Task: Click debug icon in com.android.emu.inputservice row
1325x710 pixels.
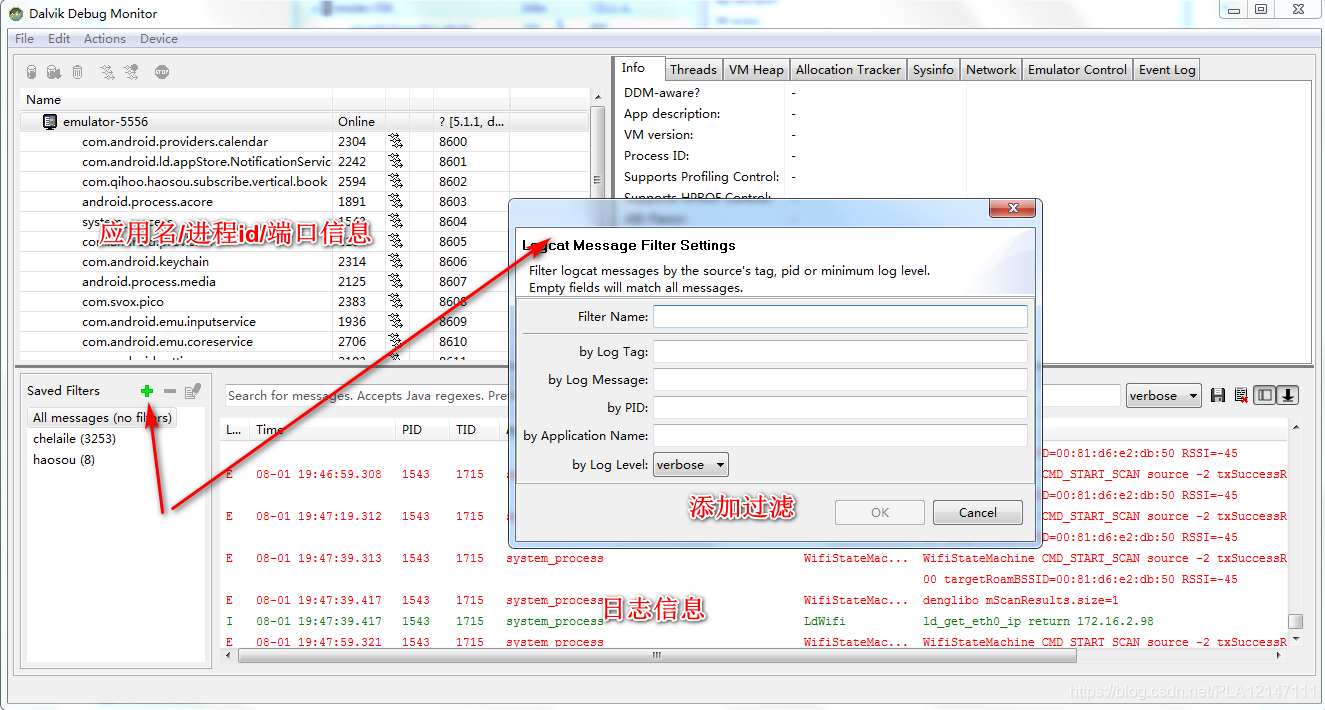Action: point(396,322)
